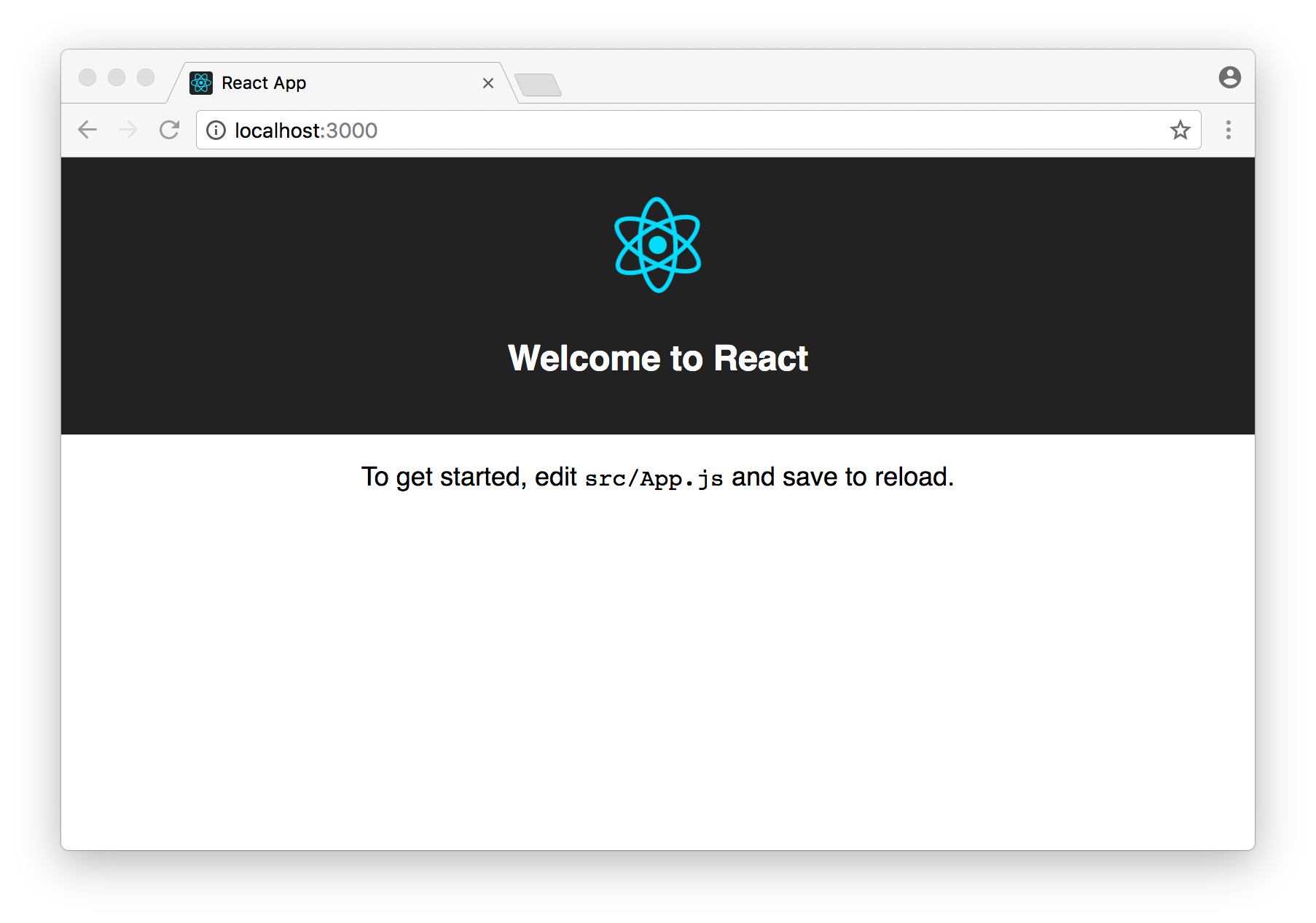
Task: Open the Chrome three-dot menu
Action: click(1228, 131)
